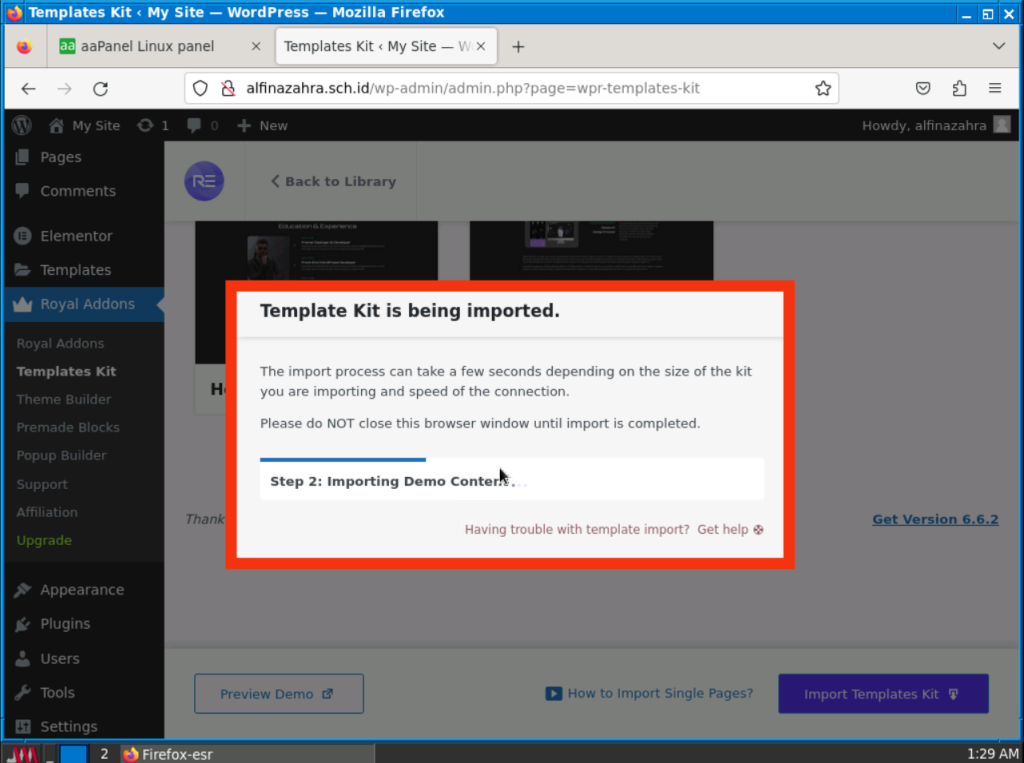Open the Firefox extensions icon
The width and height of the screenshot is (1024, 763).
(x=959, y=88)
